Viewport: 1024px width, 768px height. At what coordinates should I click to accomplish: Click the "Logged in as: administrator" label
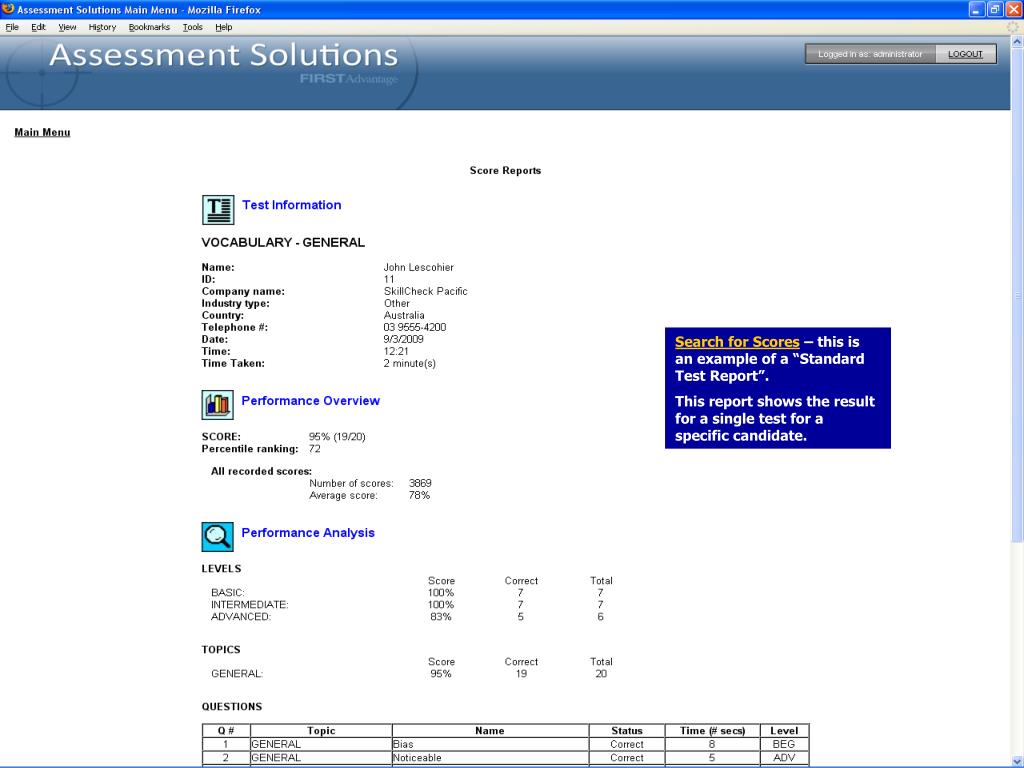pos(870,54)
